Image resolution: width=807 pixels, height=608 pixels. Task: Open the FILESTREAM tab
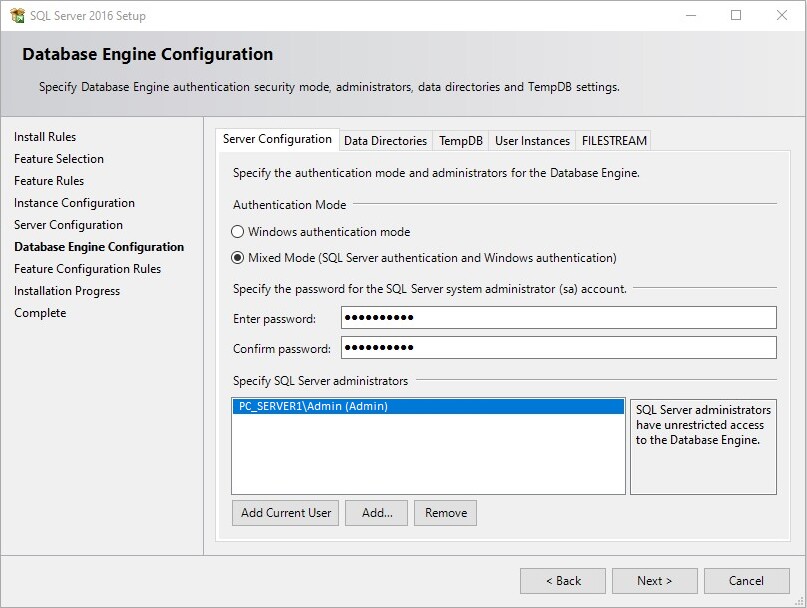(x=614, y=141)
